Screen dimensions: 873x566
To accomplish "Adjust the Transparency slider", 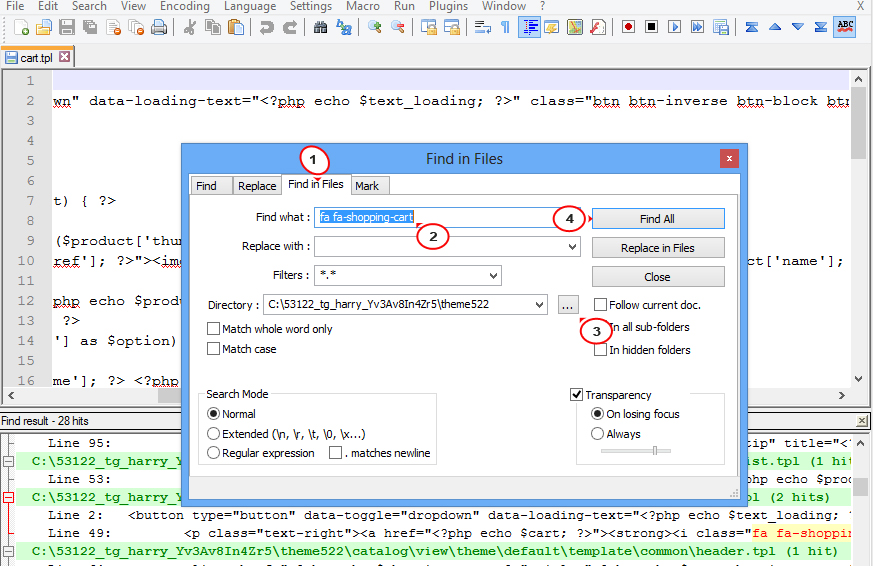I will (655, 451).
